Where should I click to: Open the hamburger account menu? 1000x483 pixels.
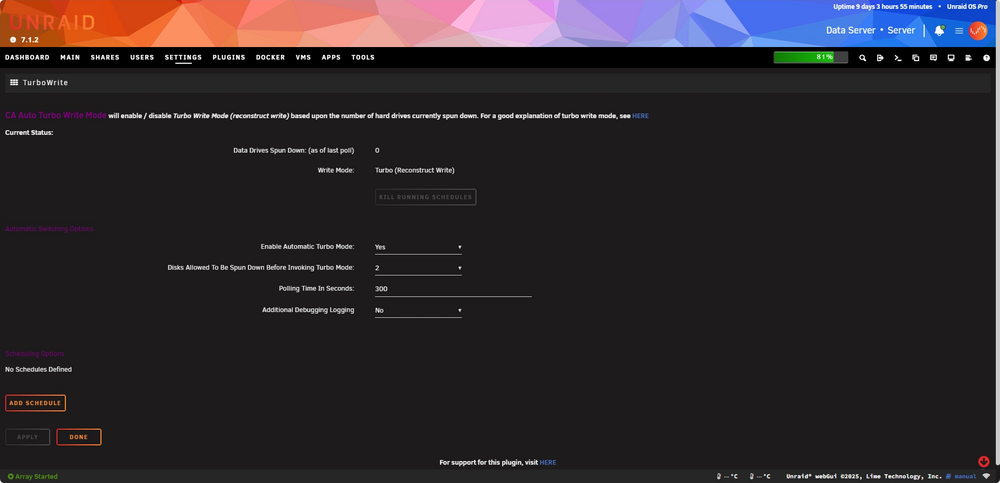(x=959, y=31)
